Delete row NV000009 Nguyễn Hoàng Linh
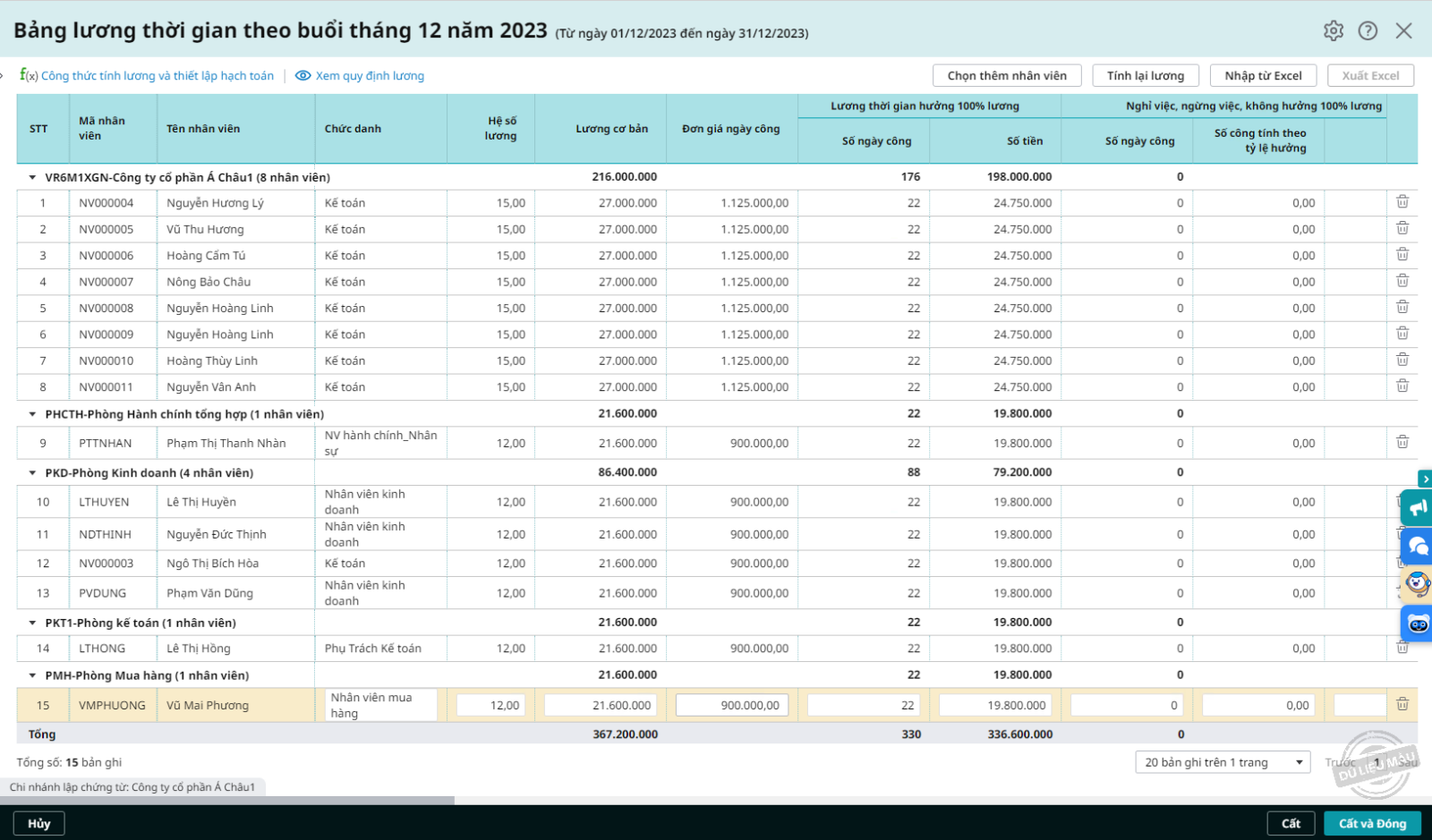This screenshot has width=1432, height=840. click(x=1402, y=333)
